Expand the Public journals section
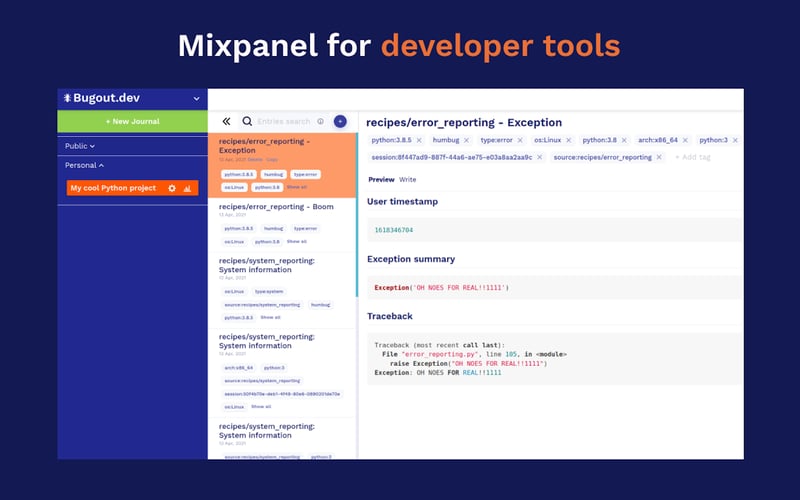The image size is (800, 500). 80,146
